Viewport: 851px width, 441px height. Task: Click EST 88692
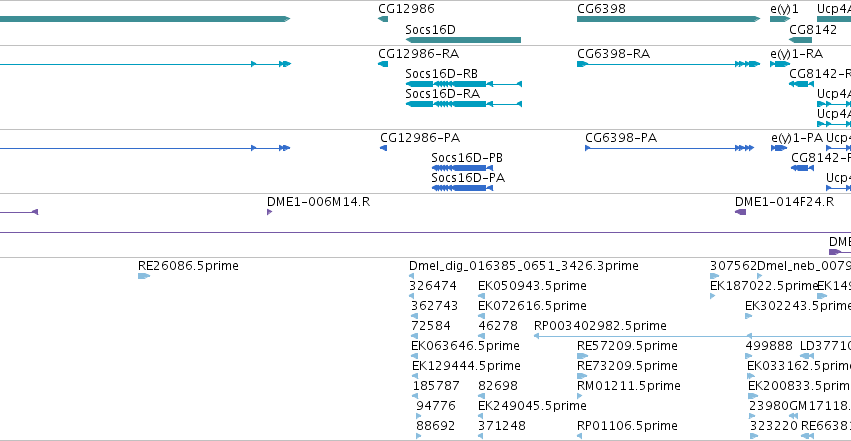point(418,437)
